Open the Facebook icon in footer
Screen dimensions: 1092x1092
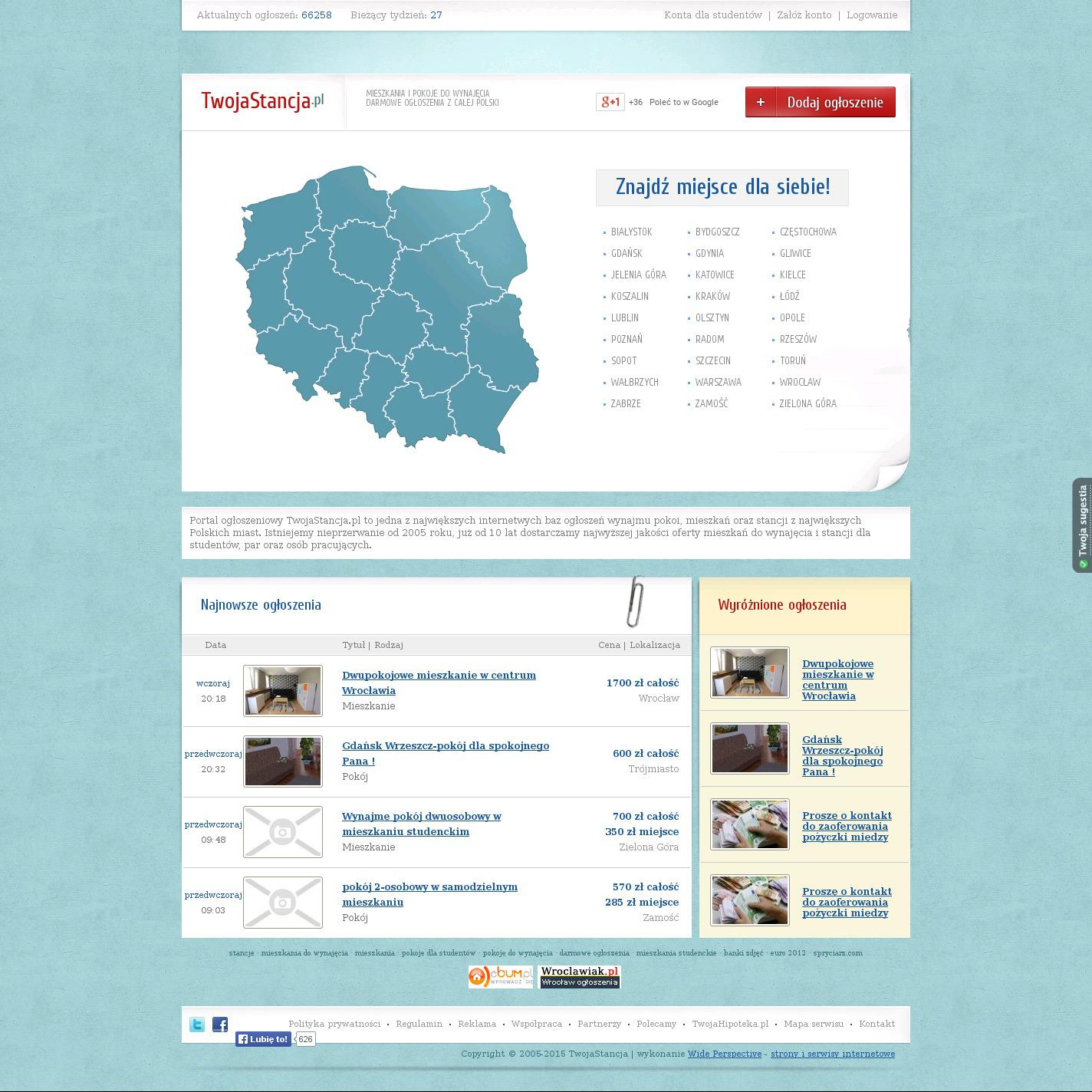pyautogui.click(x=220, y=1025)
